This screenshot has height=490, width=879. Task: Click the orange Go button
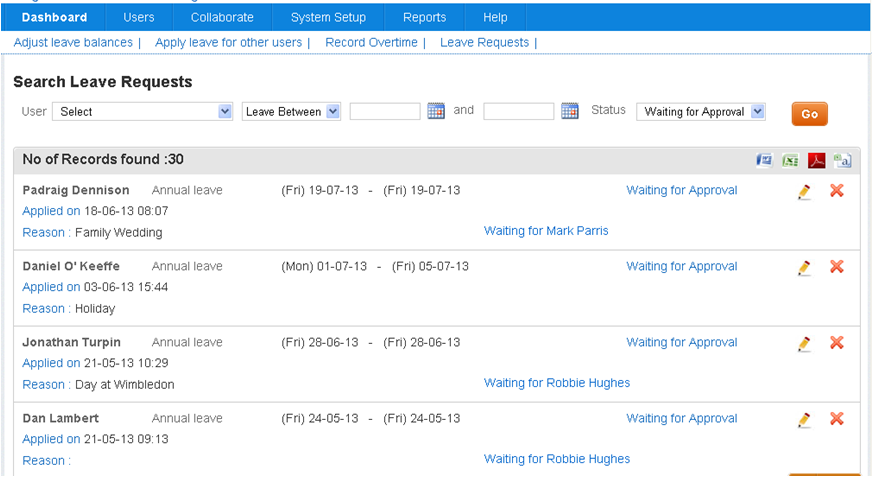click(809, 114)
